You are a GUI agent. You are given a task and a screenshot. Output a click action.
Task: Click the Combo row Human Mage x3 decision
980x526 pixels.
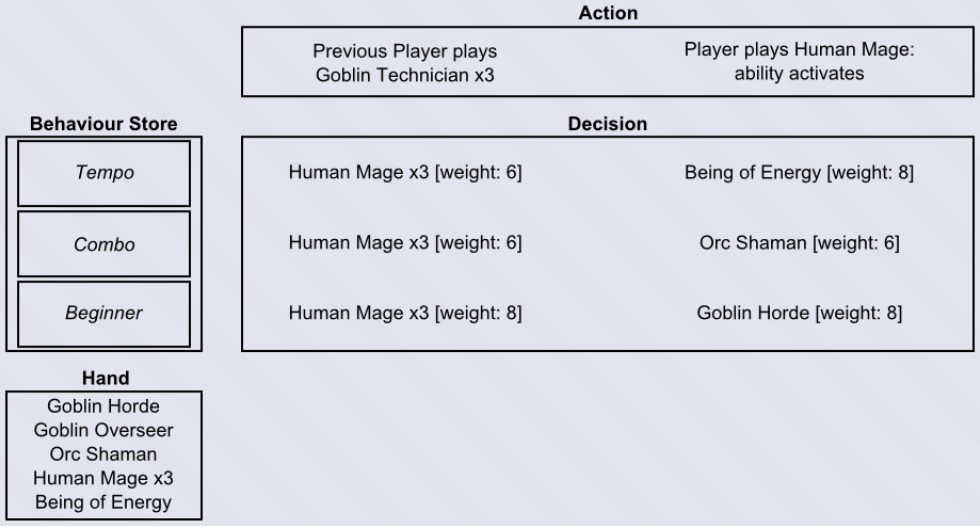click(405, 243)
